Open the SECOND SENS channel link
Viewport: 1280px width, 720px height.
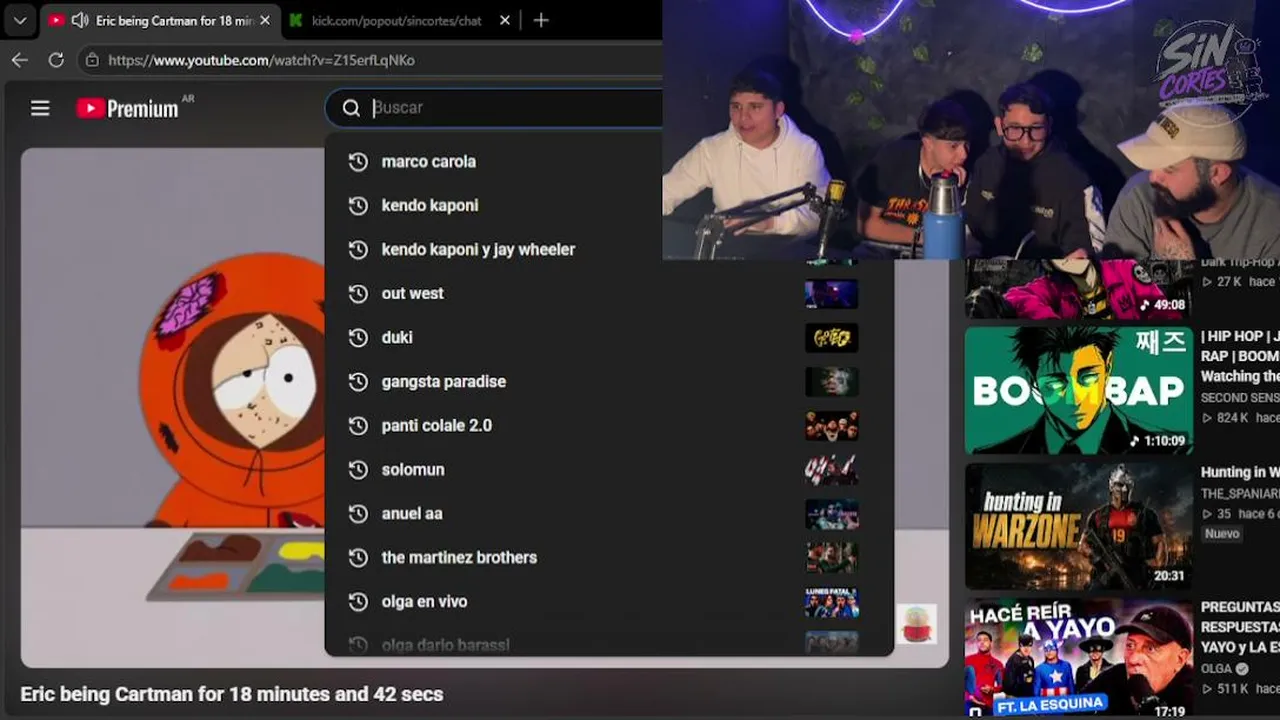(1240, 397)
